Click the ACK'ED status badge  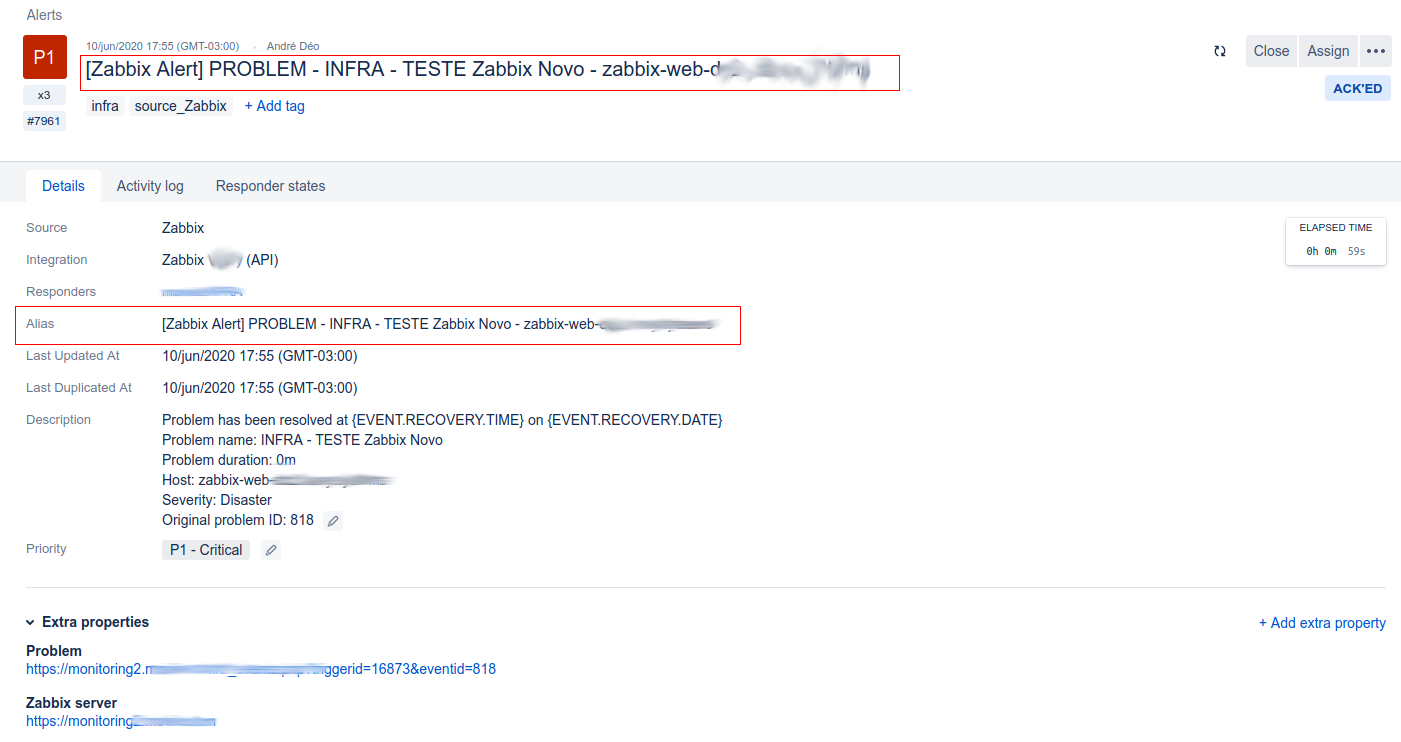coord(1358,88)
